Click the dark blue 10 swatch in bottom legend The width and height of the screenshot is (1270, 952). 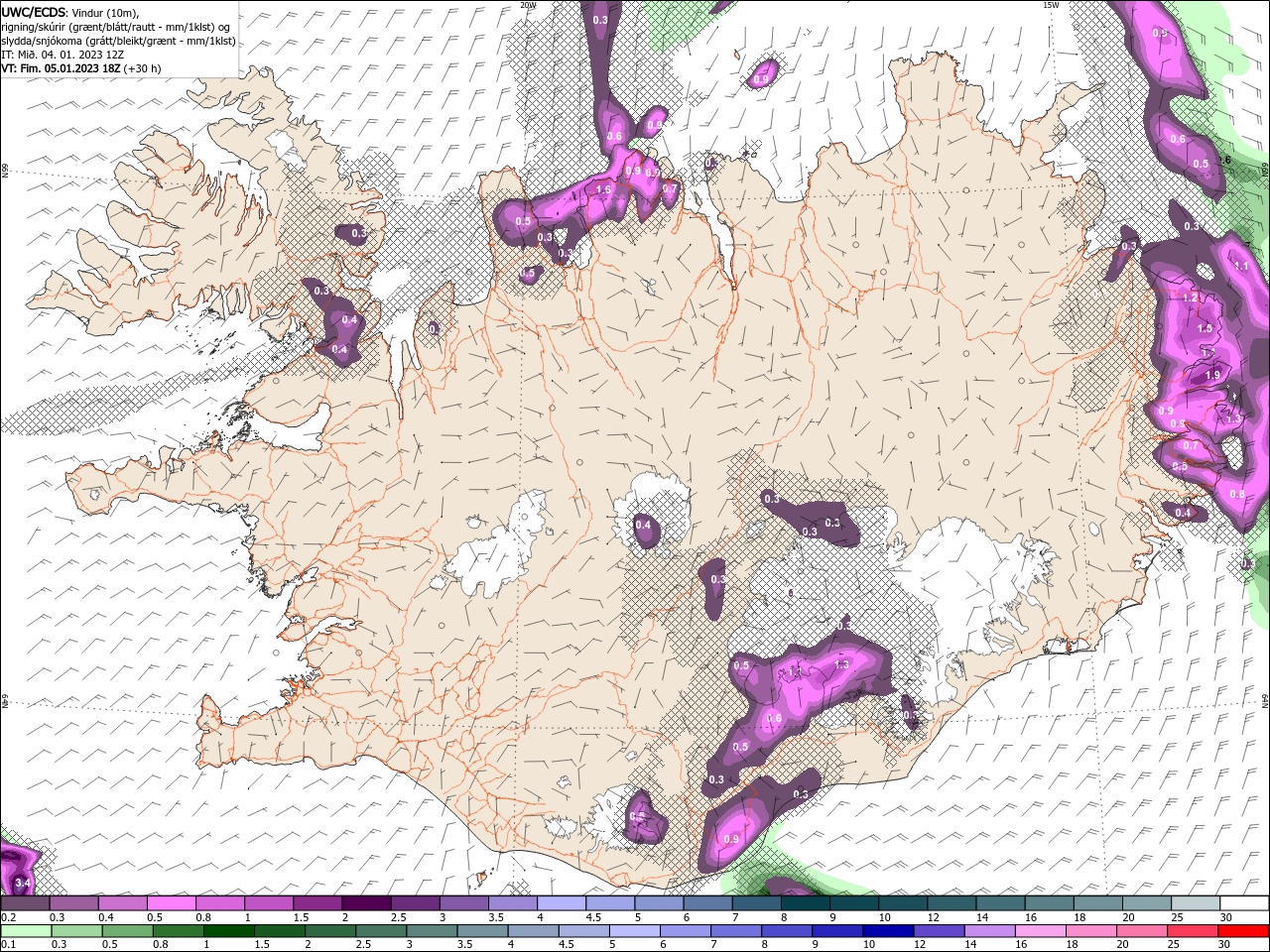(887, 931)
